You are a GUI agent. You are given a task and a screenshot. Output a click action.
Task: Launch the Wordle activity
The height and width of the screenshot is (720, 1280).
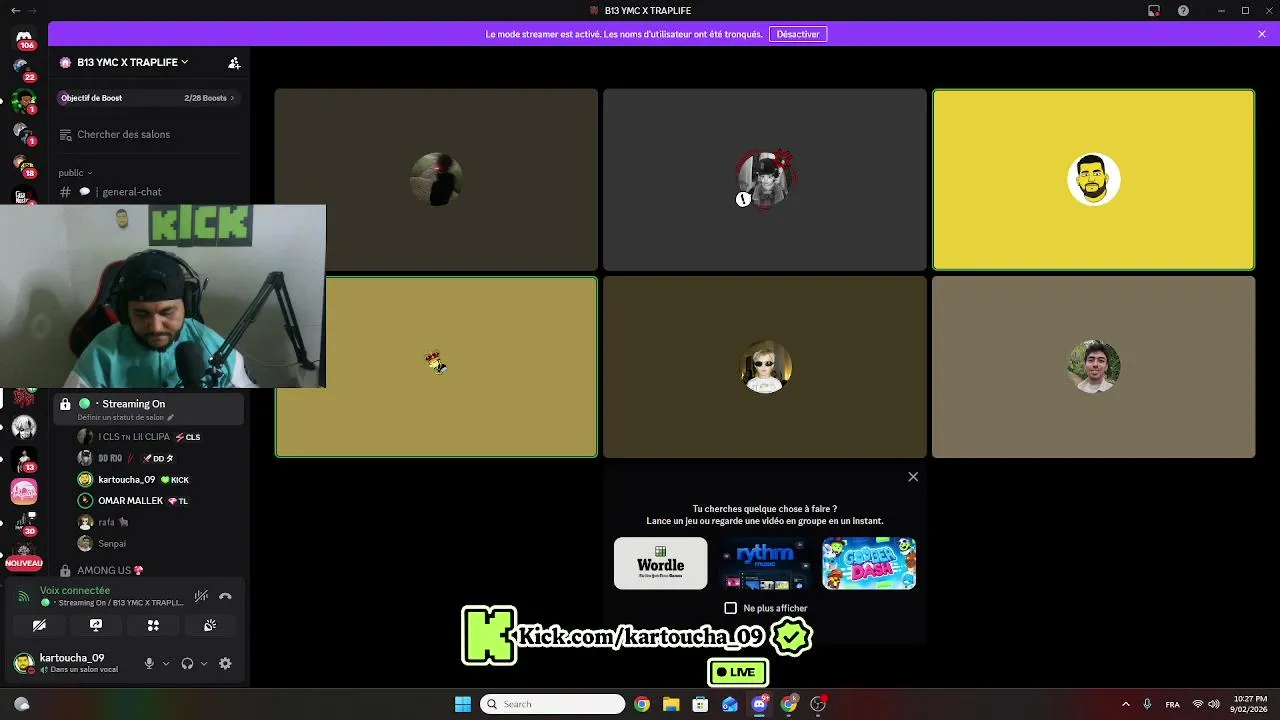click(x=660, y=563)
